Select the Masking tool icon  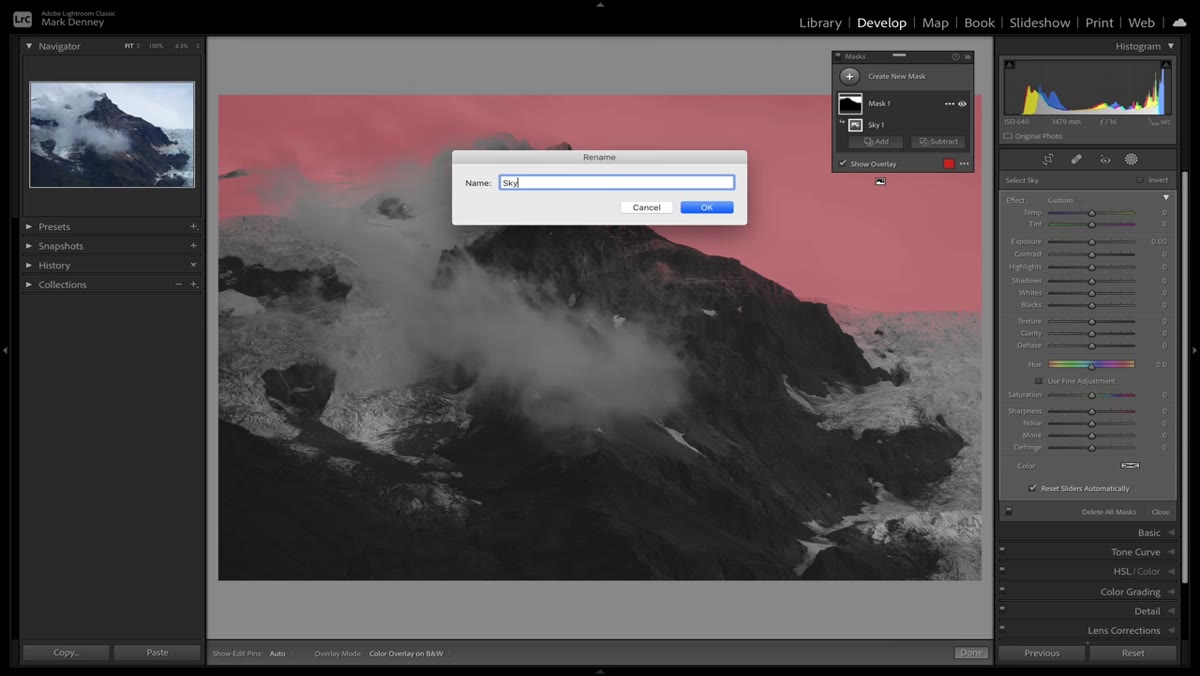(x=1131, y=159)
